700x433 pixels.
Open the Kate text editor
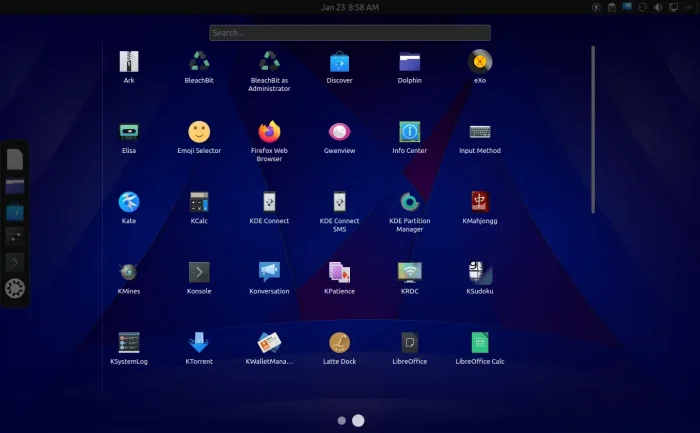pyautogui.click(x=129, y=202)
